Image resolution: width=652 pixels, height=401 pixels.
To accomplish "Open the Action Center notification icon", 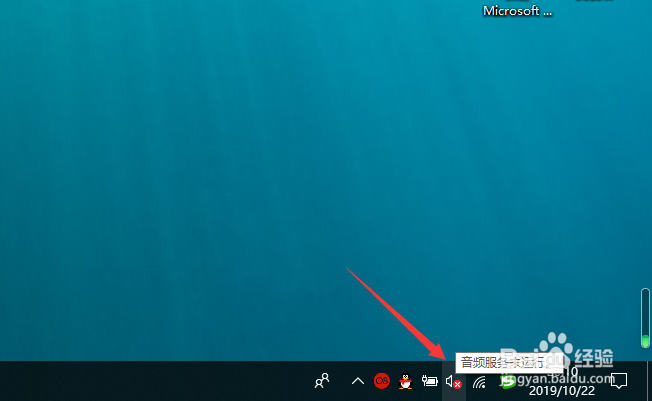I will [x=619, y=381].
